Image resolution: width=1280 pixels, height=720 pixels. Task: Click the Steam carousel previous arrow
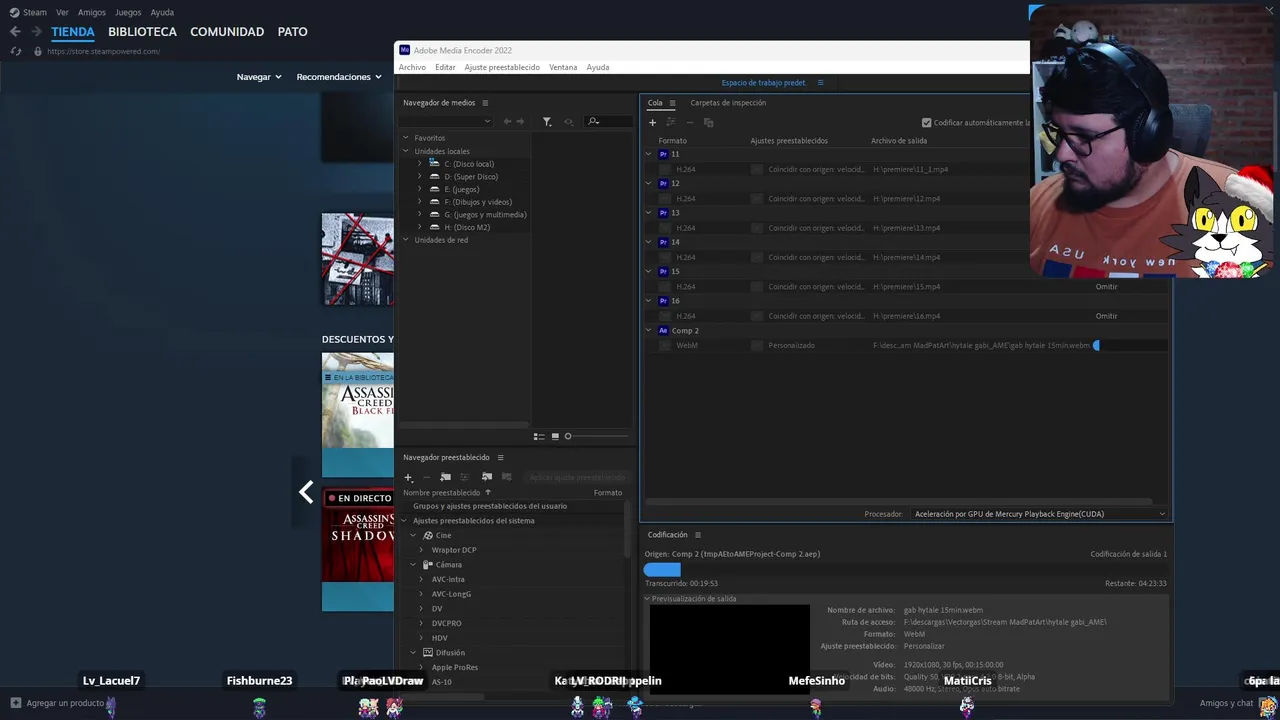pyautogui.click(x=306, y=492)
